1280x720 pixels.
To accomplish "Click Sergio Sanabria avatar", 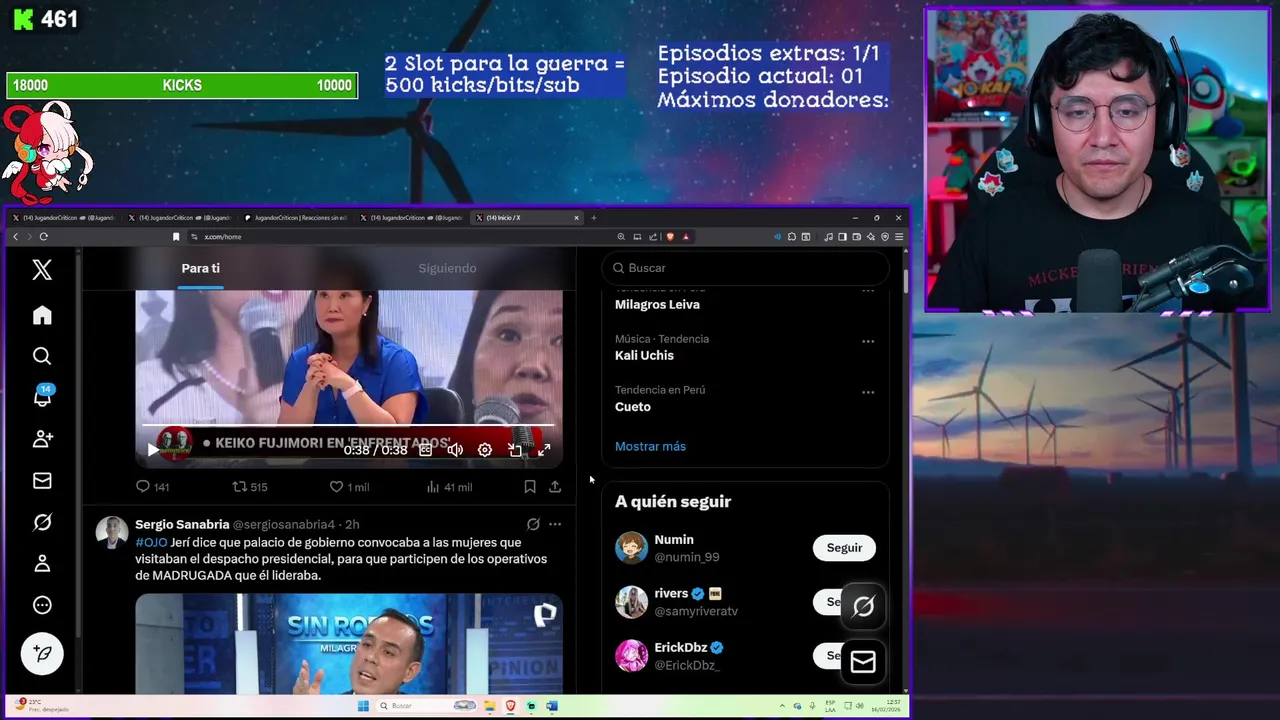I will 112,532.
